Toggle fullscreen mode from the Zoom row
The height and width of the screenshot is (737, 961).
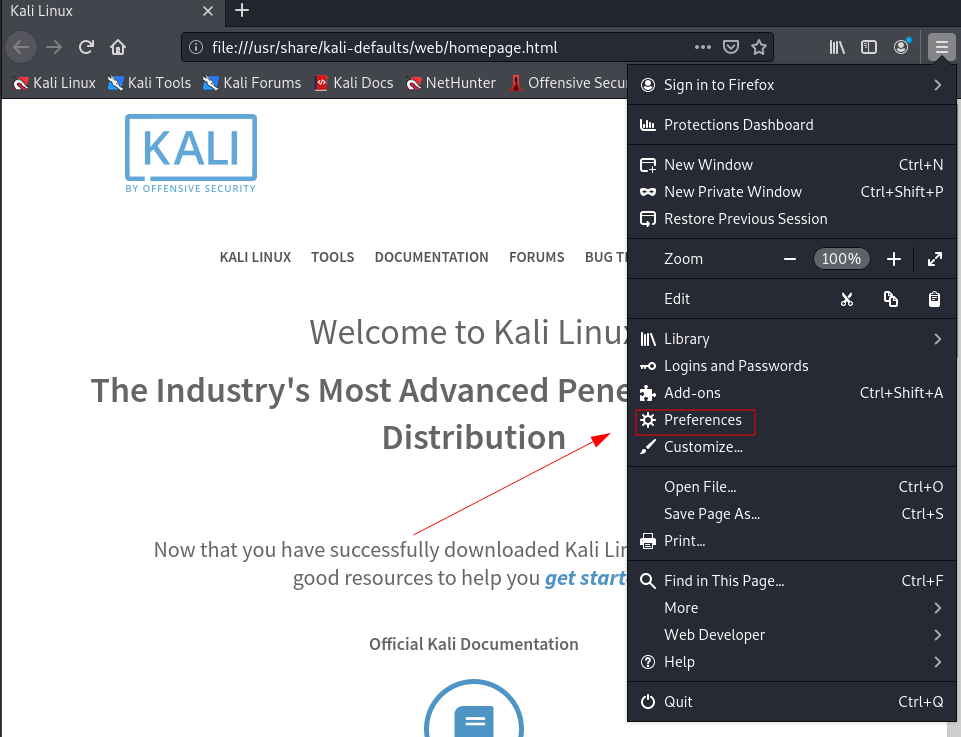[934, 258]
